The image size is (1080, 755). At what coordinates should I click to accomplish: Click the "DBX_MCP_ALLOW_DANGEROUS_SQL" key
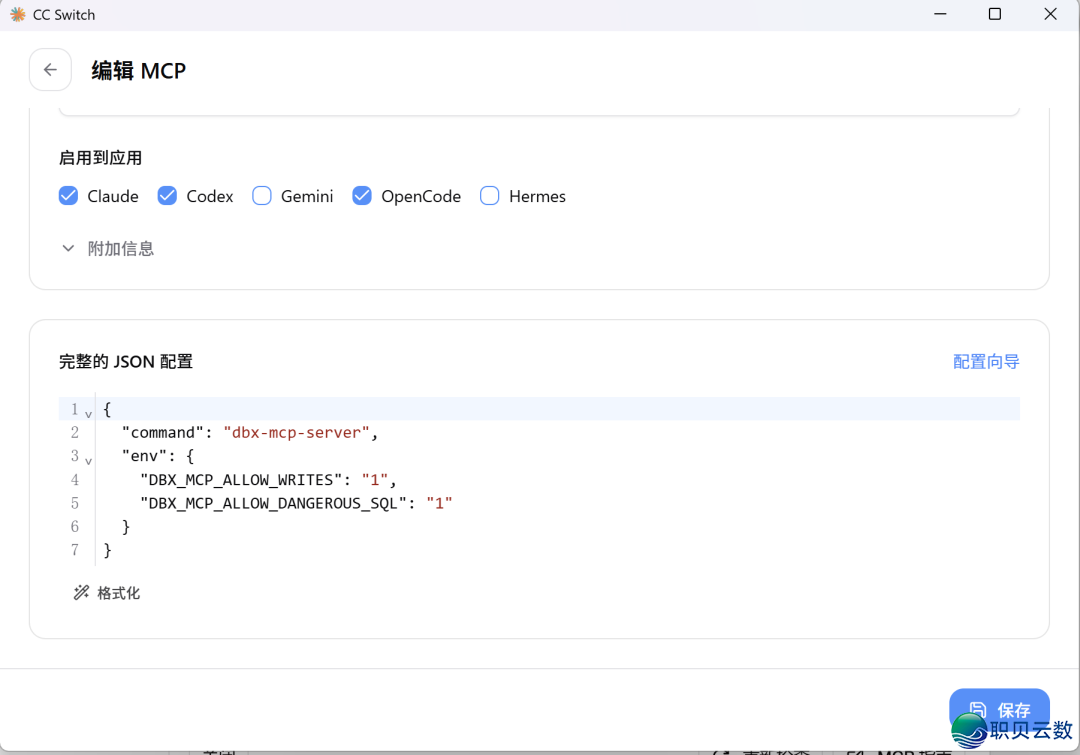pos(273,503)
